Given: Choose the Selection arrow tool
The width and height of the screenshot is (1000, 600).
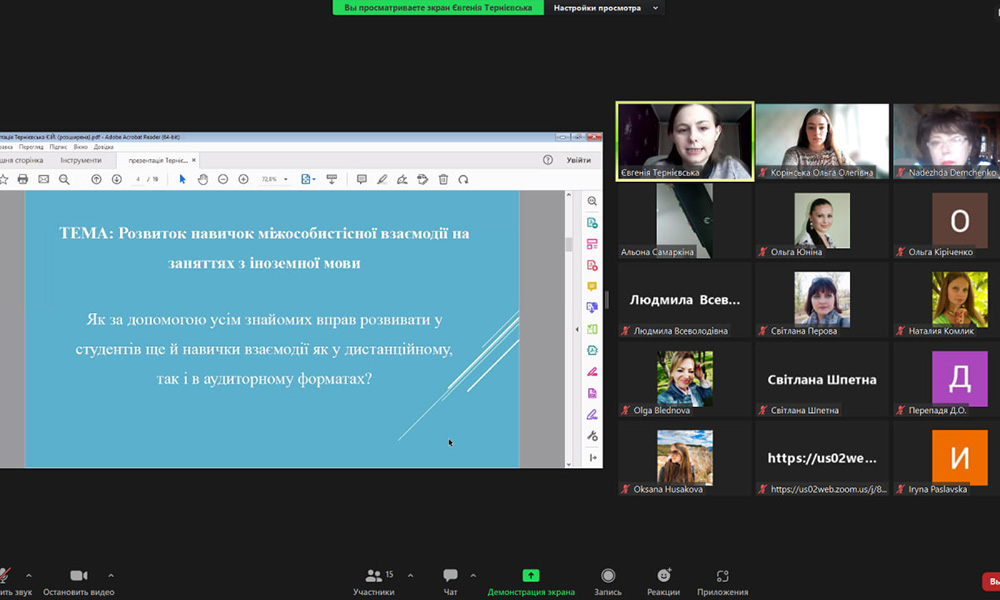Looking at the screenshot, I should click(x=182, y=179).
